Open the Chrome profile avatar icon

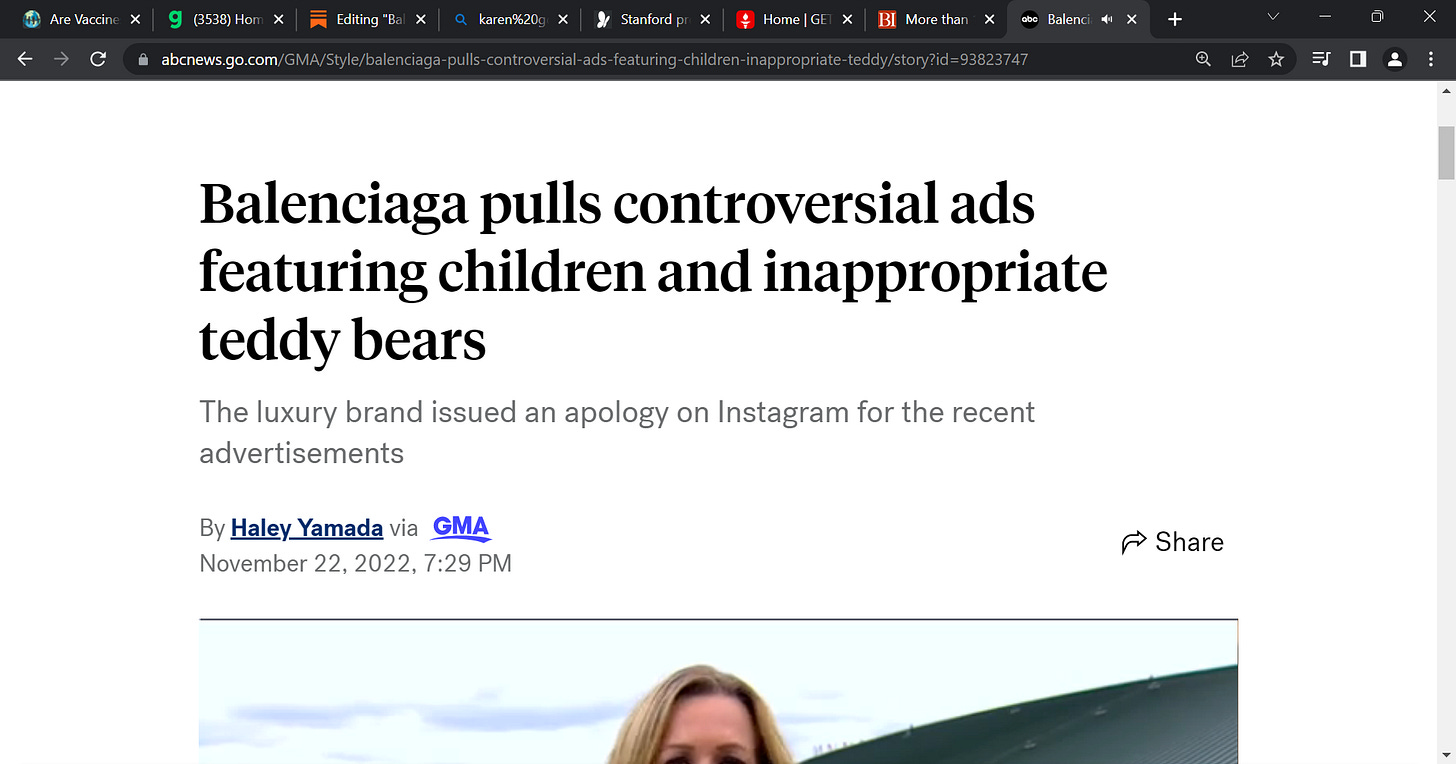tap(1394, 59)
